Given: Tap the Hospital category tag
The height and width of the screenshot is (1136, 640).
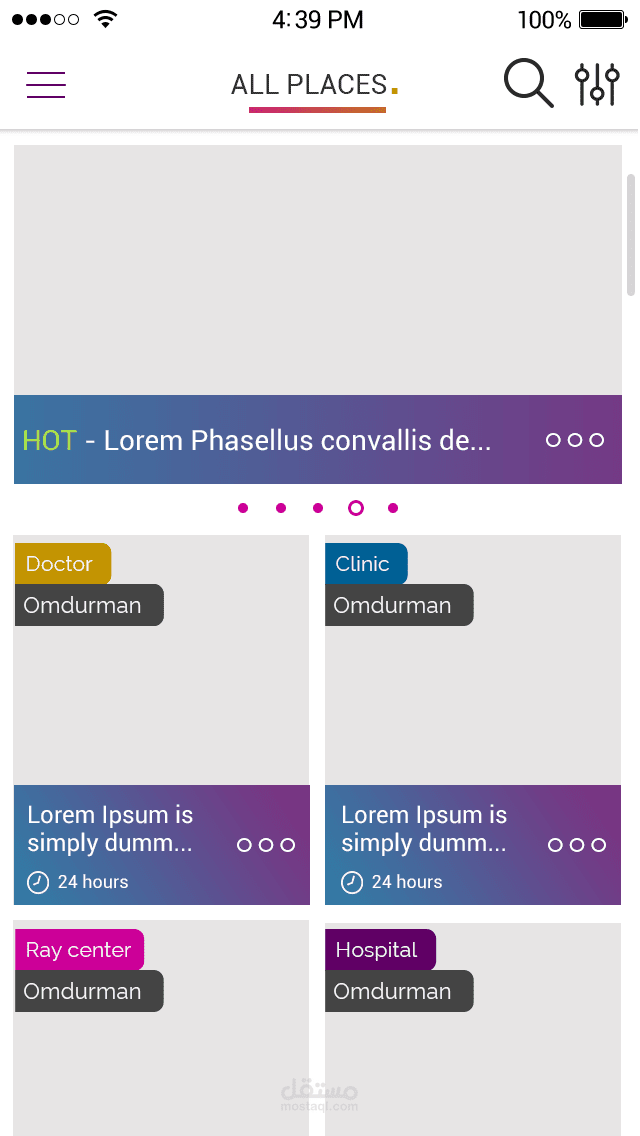Looking at the screenshot, I should (379, 950).
